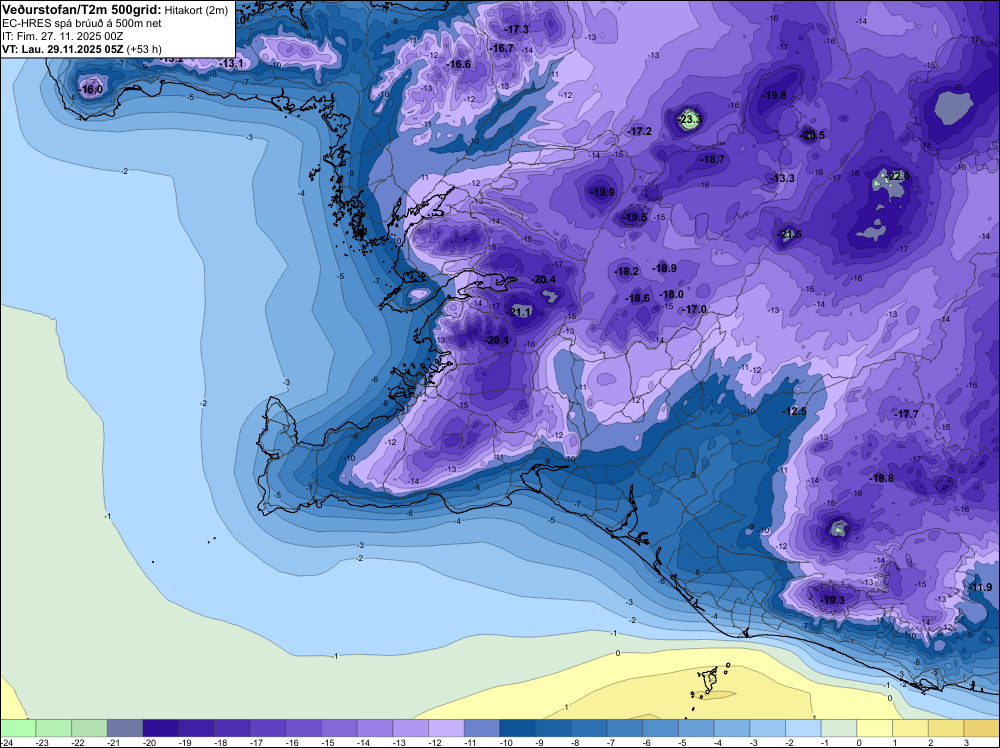1000x748 pixels.
Task: Click the -17.2 temperature label
Action: 640,131
